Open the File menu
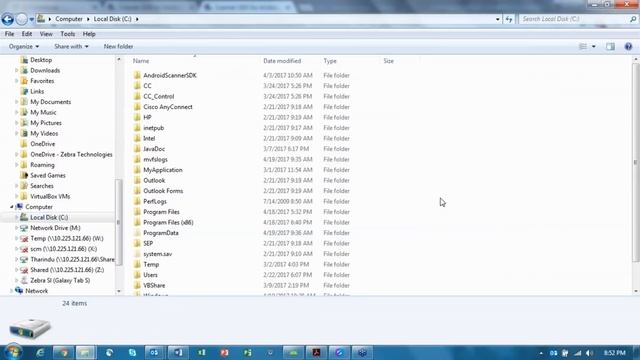640x360 pixels. click(9, 34)
